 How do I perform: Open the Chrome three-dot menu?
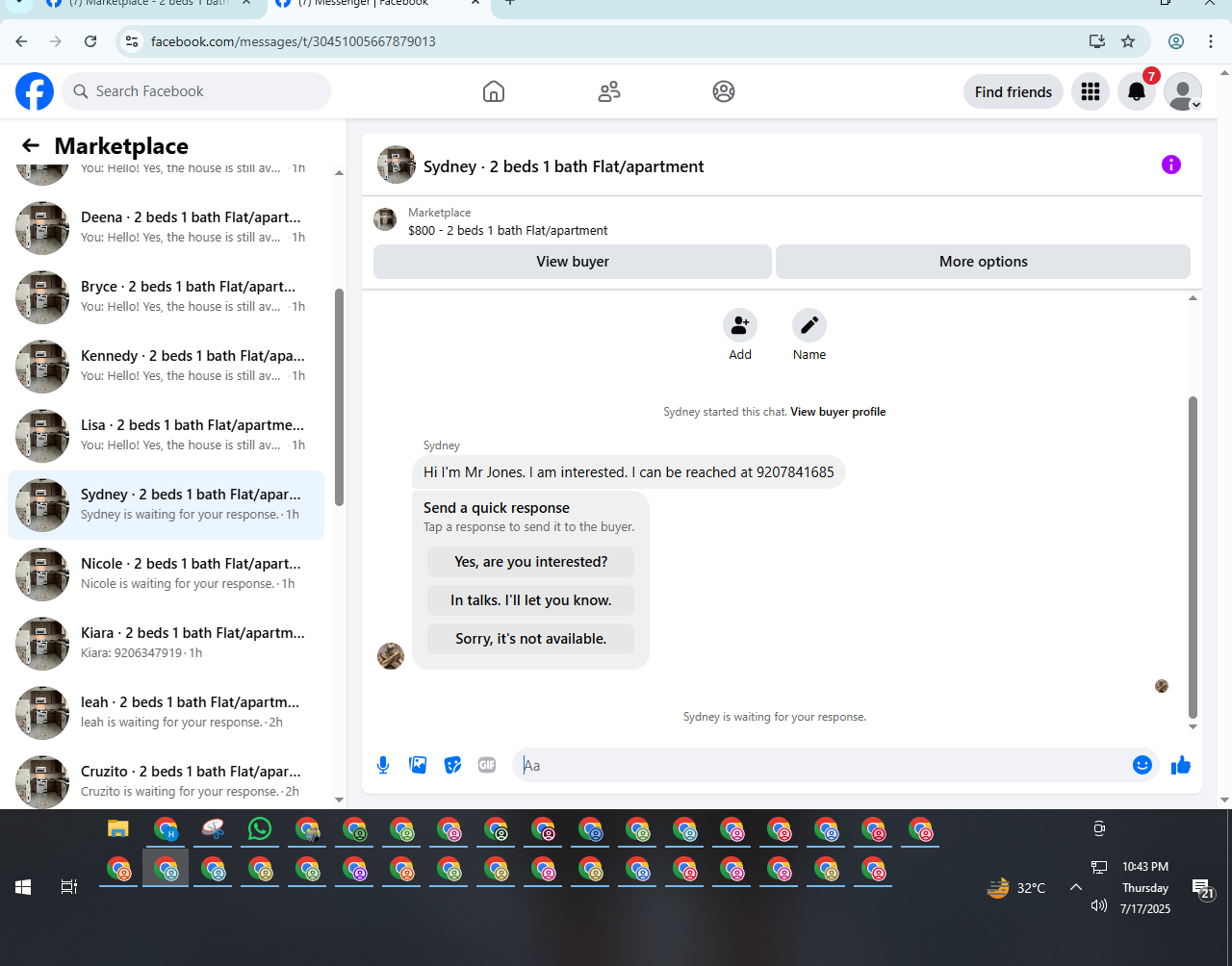click(x=1211, y=41)
